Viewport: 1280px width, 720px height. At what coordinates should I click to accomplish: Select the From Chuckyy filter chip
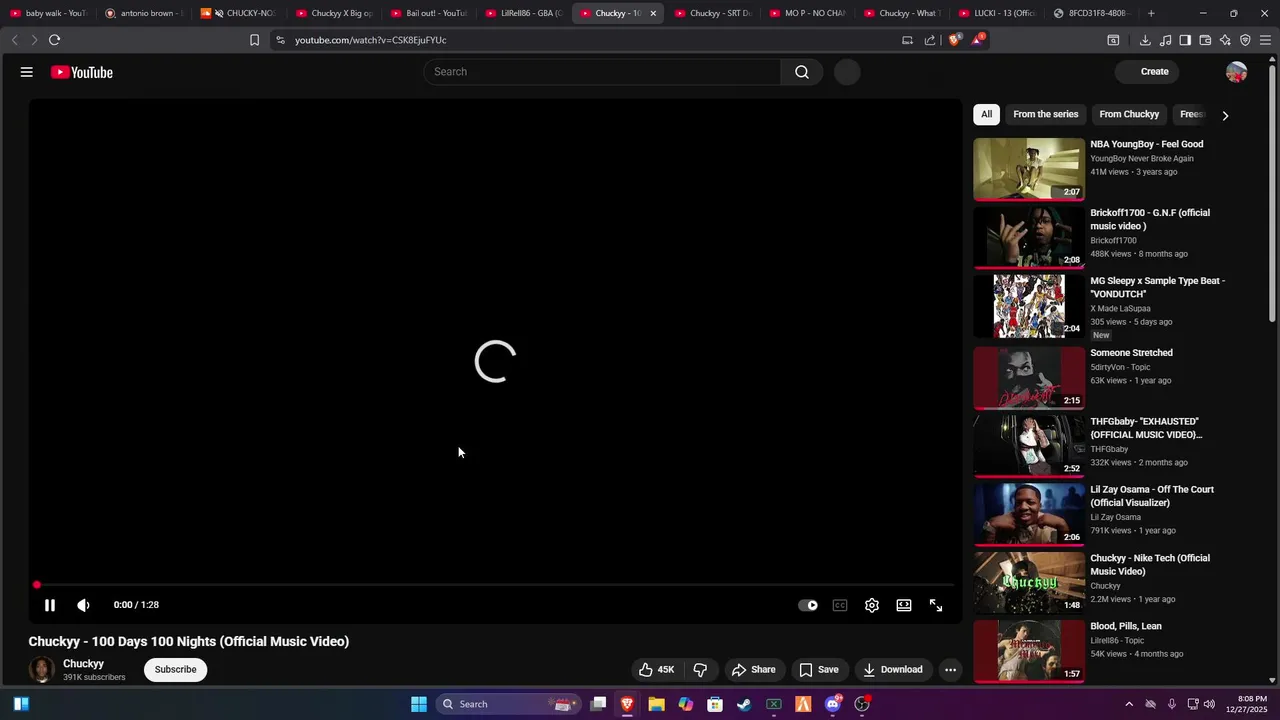click(1129, 114)
